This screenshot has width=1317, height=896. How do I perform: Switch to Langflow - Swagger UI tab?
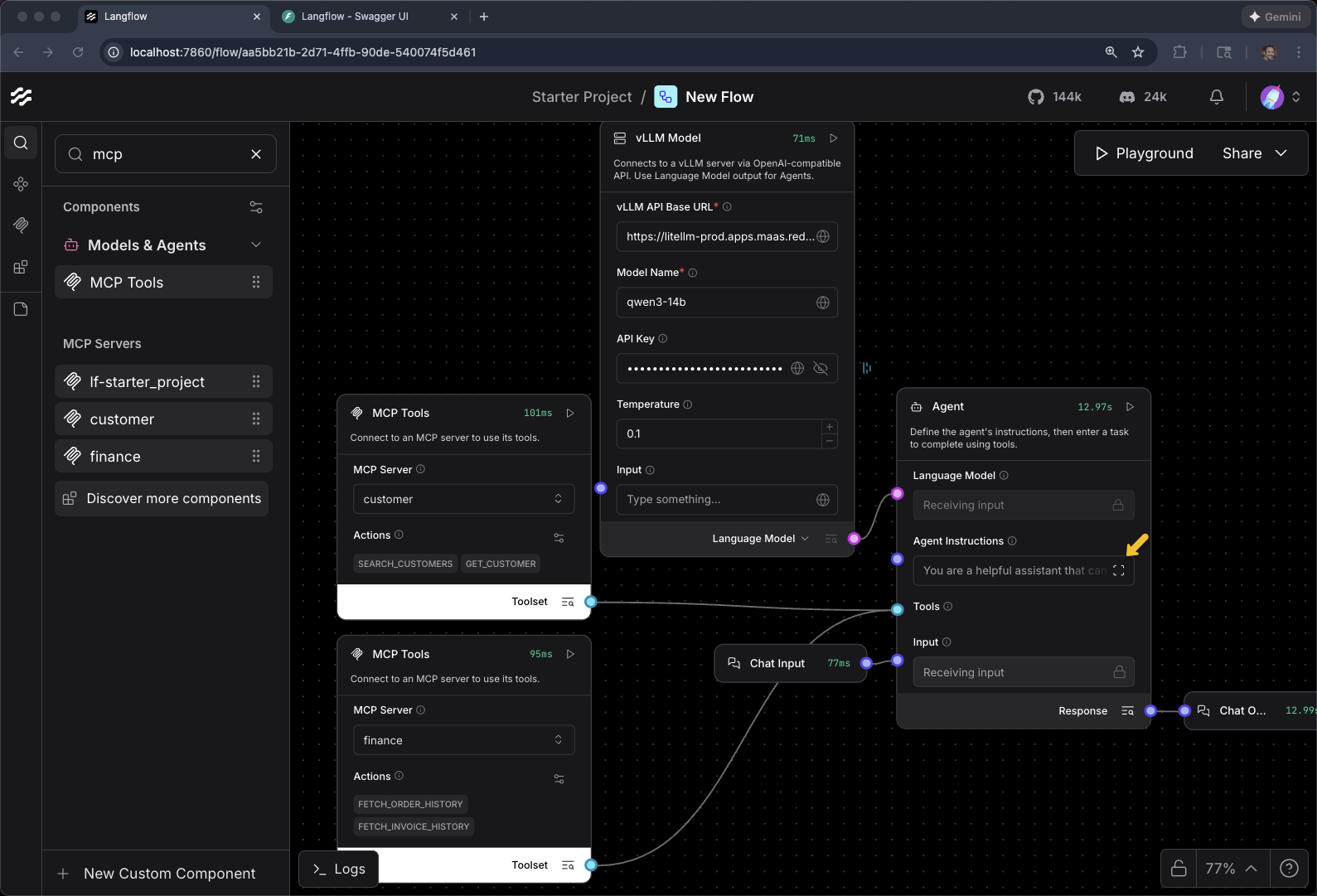(x=355, y=17)
